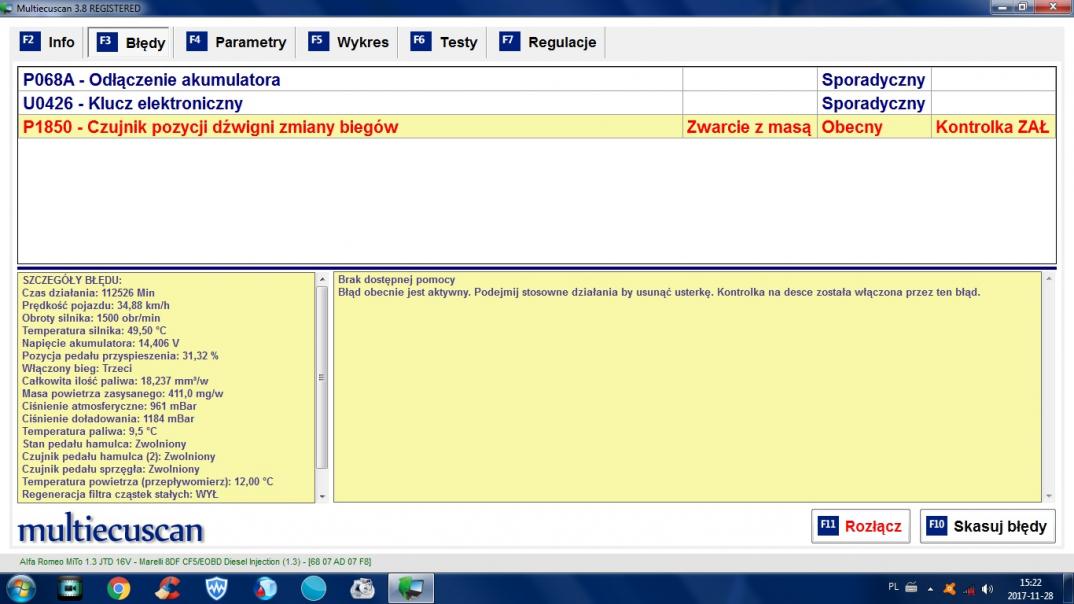The height and width of the screenshot is (604, 1074).
Task: Click the PL language indicator
Action: point(893,588)
